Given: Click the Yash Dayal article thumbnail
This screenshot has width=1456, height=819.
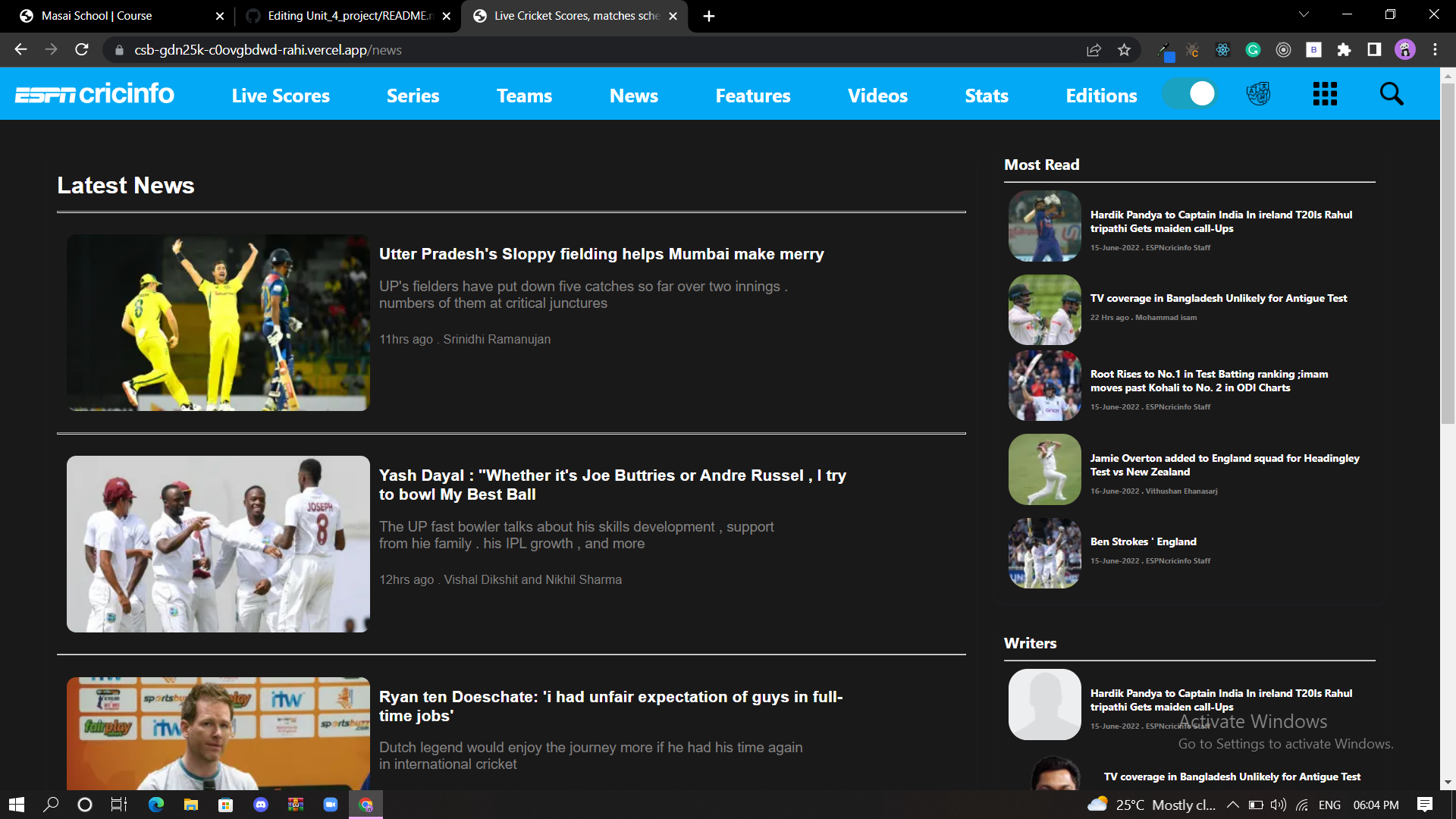Looking at the screenshot, I should tap(218, 544).
